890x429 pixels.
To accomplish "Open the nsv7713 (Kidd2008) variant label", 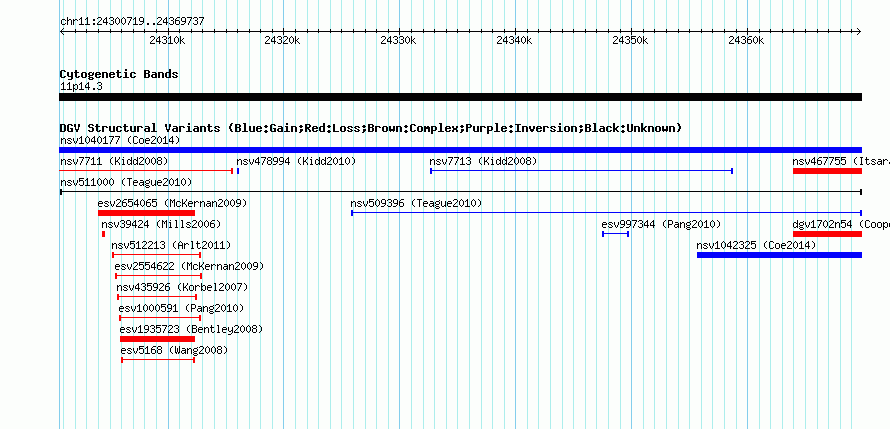I will (x=483, y=162).
